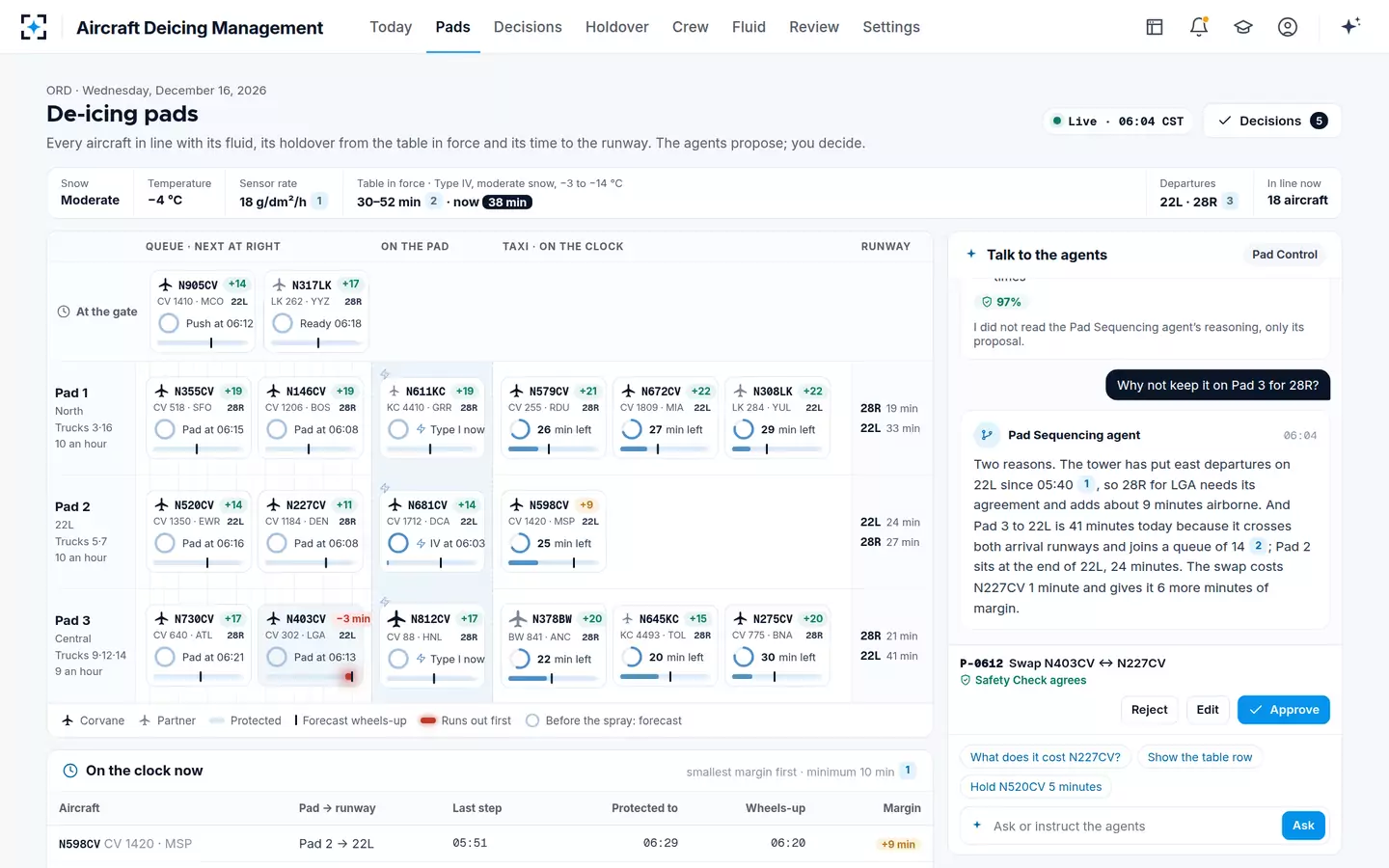
Task: Open the layout panel icon in the header
Action: 1155,27
